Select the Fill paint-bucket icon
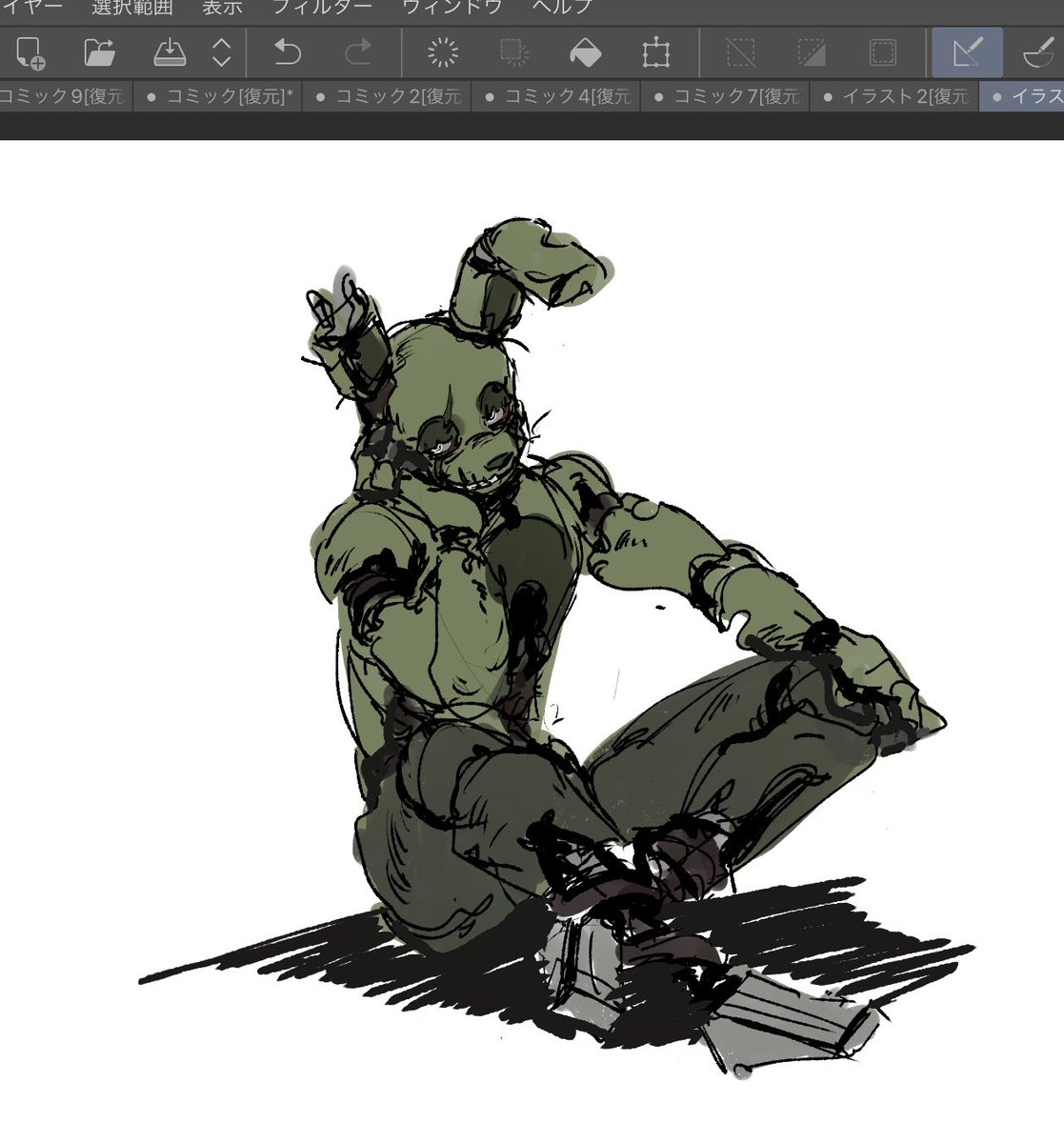Image resolution: width=1064 pixels, height=1143 pixels. coord(585,52)
